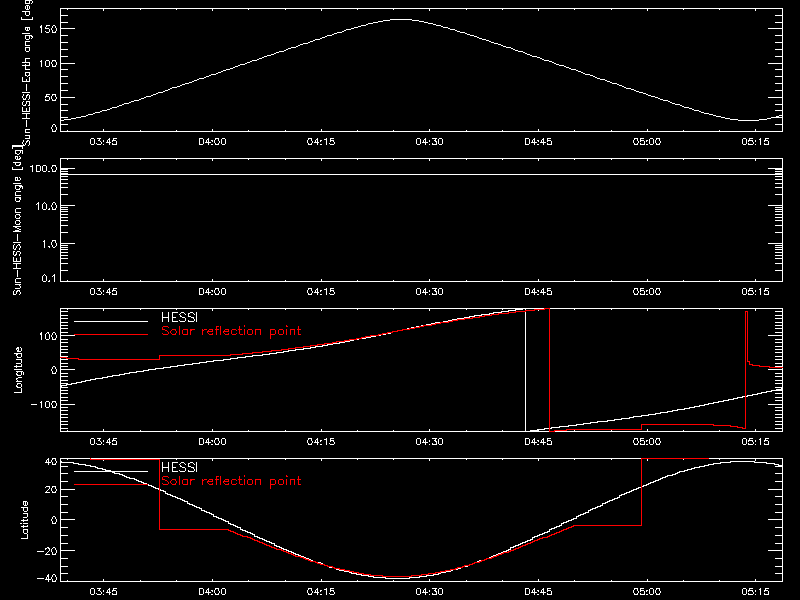Click the 1.0 tick label in the Moon angle plot
Image resolution: width=800 pixels, height=600 pixels.
coord(49,244)
